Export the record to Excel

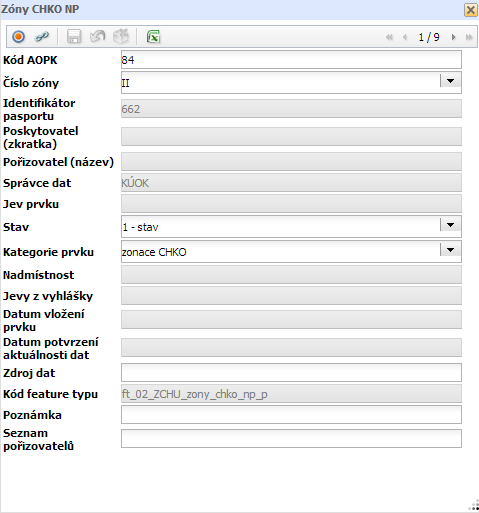coord(153,36)
